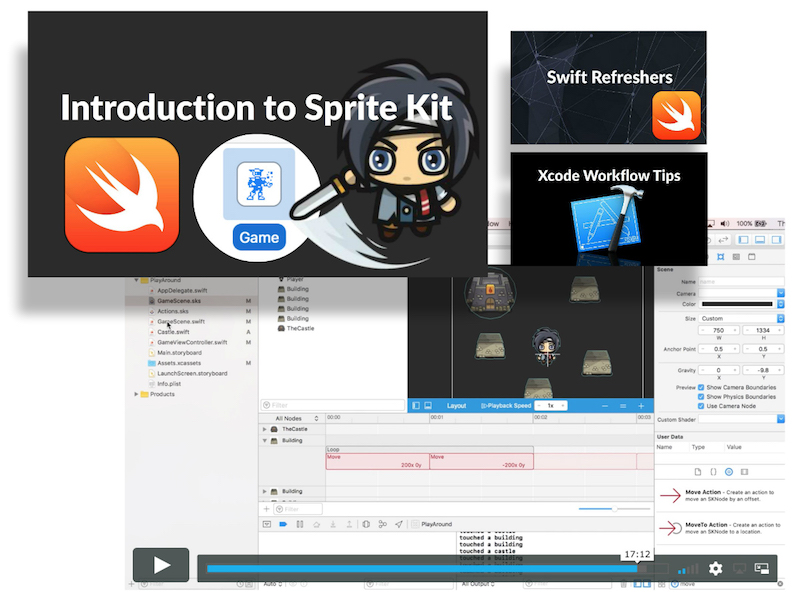This screenshot has width=800, height=595.
Task: Click the black scene Color swatch
Action: point(737,304)
